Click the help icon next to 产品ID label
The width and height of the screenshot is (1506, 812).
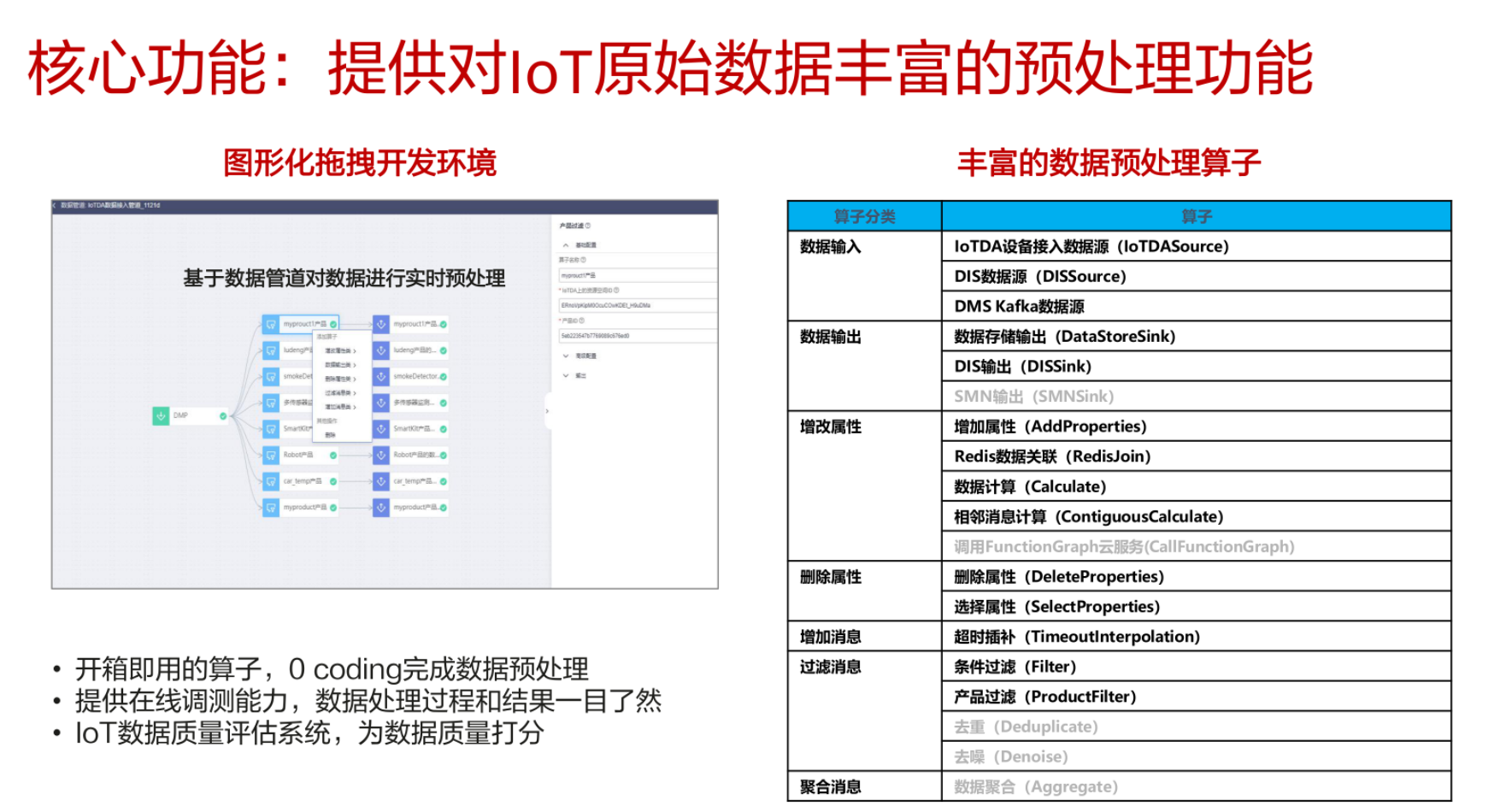582,321
